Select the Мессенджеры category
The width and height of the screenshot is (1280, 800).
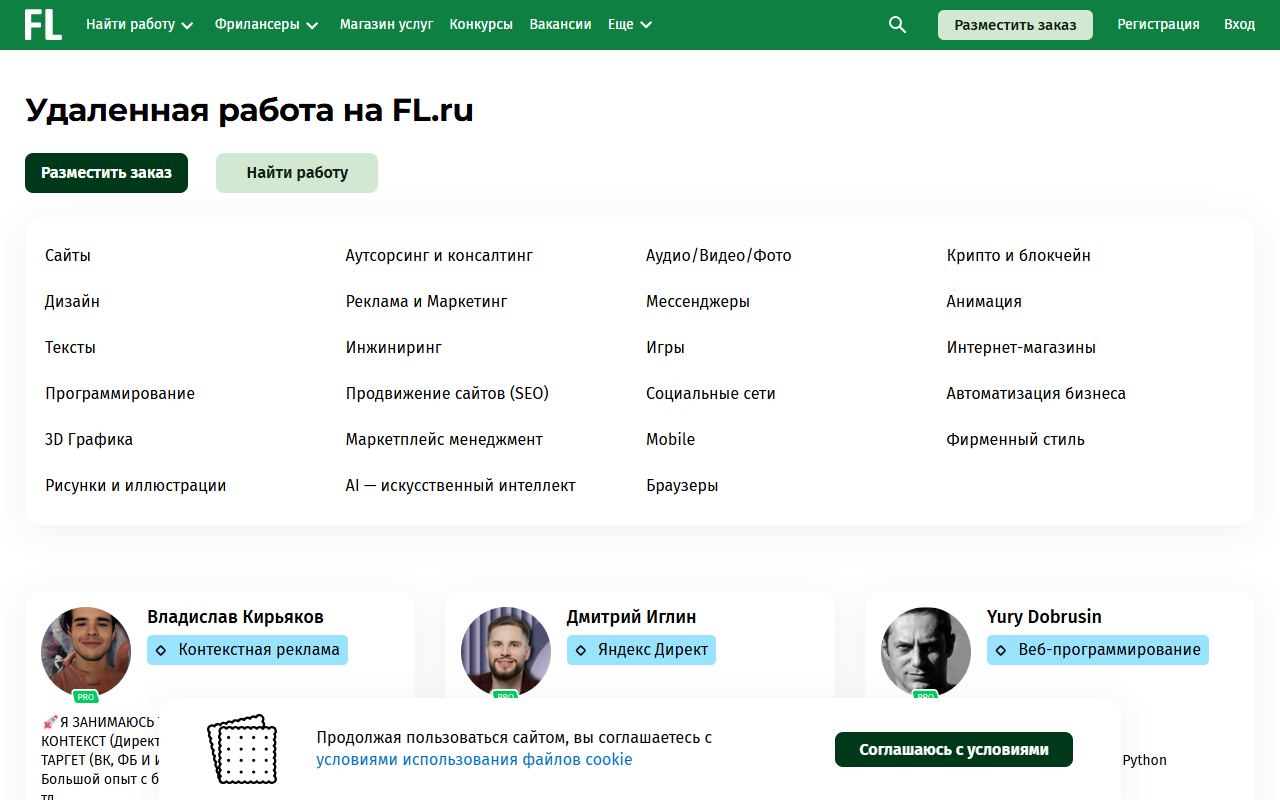pos(698,302)
